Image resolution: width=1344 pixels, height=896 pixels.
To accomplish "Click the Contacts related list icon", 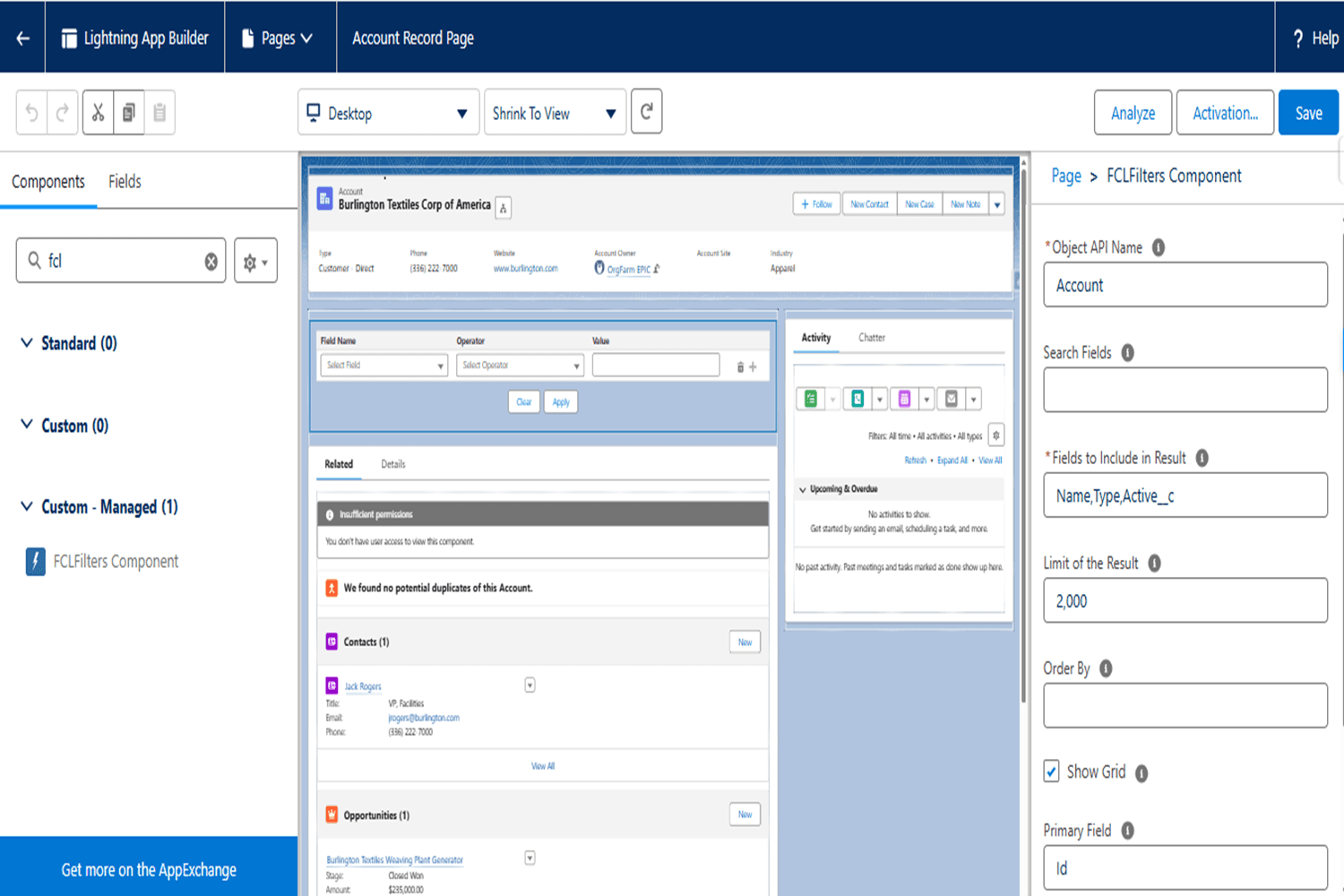I will coord(332,642).
